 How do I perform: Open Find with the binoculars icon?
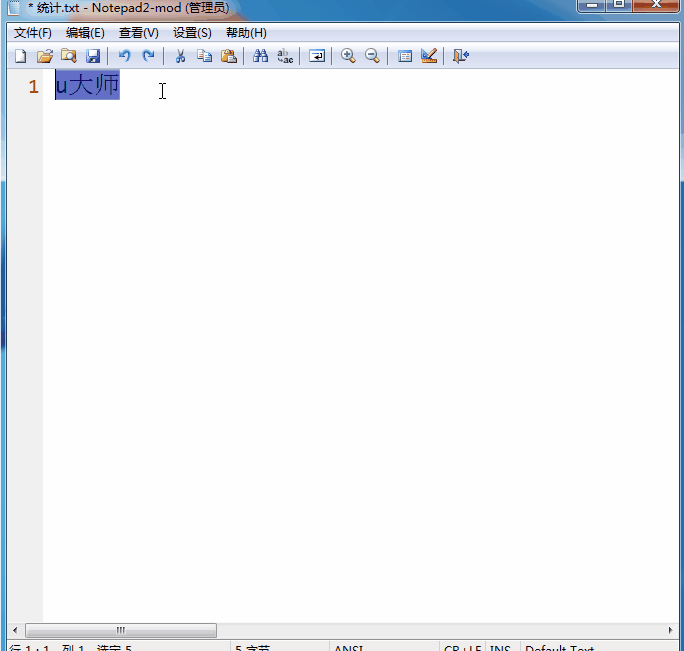click(x=260, y=56)
